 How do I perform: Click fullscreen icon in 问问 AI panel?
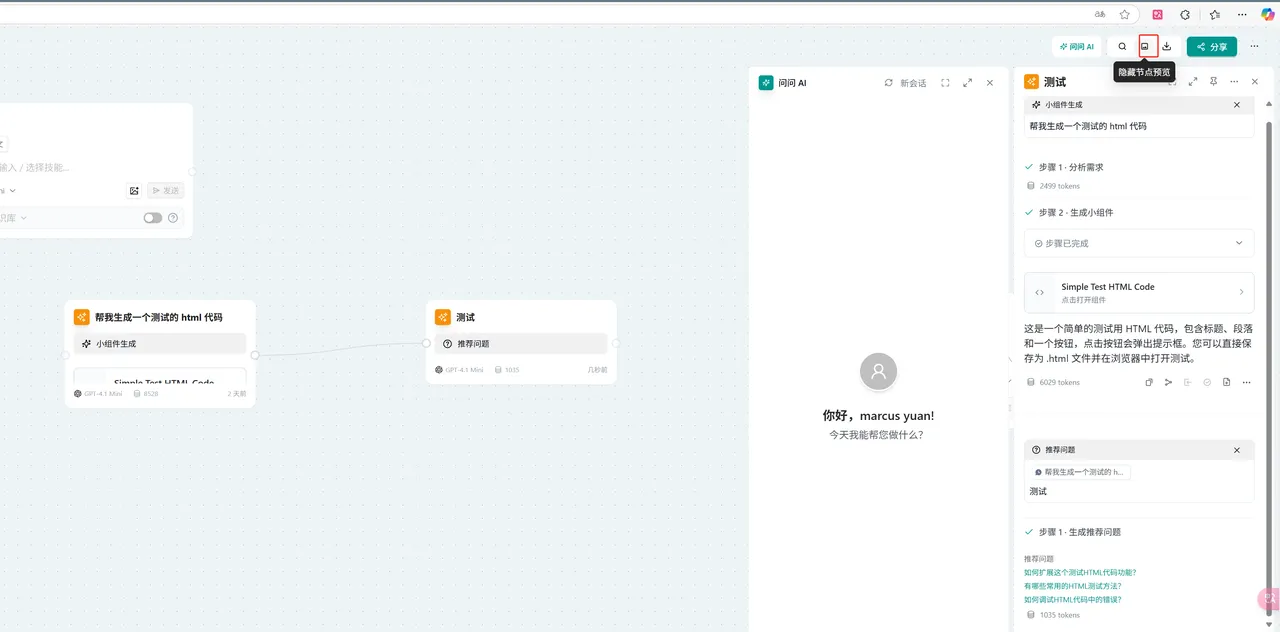(x=945, y=83)
